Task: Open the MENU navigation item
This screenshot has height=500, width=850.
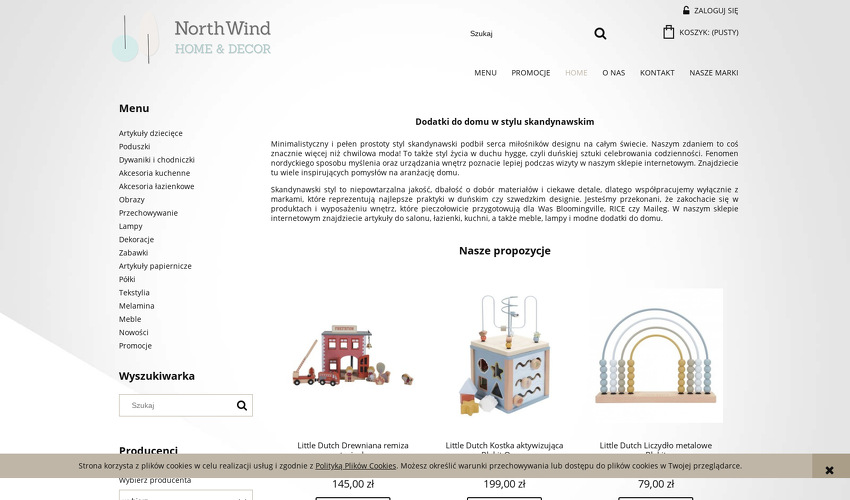Action: (485, 73)
